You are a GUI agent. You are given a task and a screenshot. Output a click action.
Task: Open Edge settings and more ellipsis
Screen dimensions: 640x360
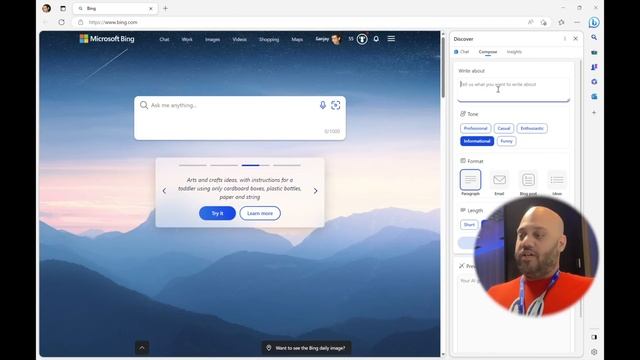point(577,22)
